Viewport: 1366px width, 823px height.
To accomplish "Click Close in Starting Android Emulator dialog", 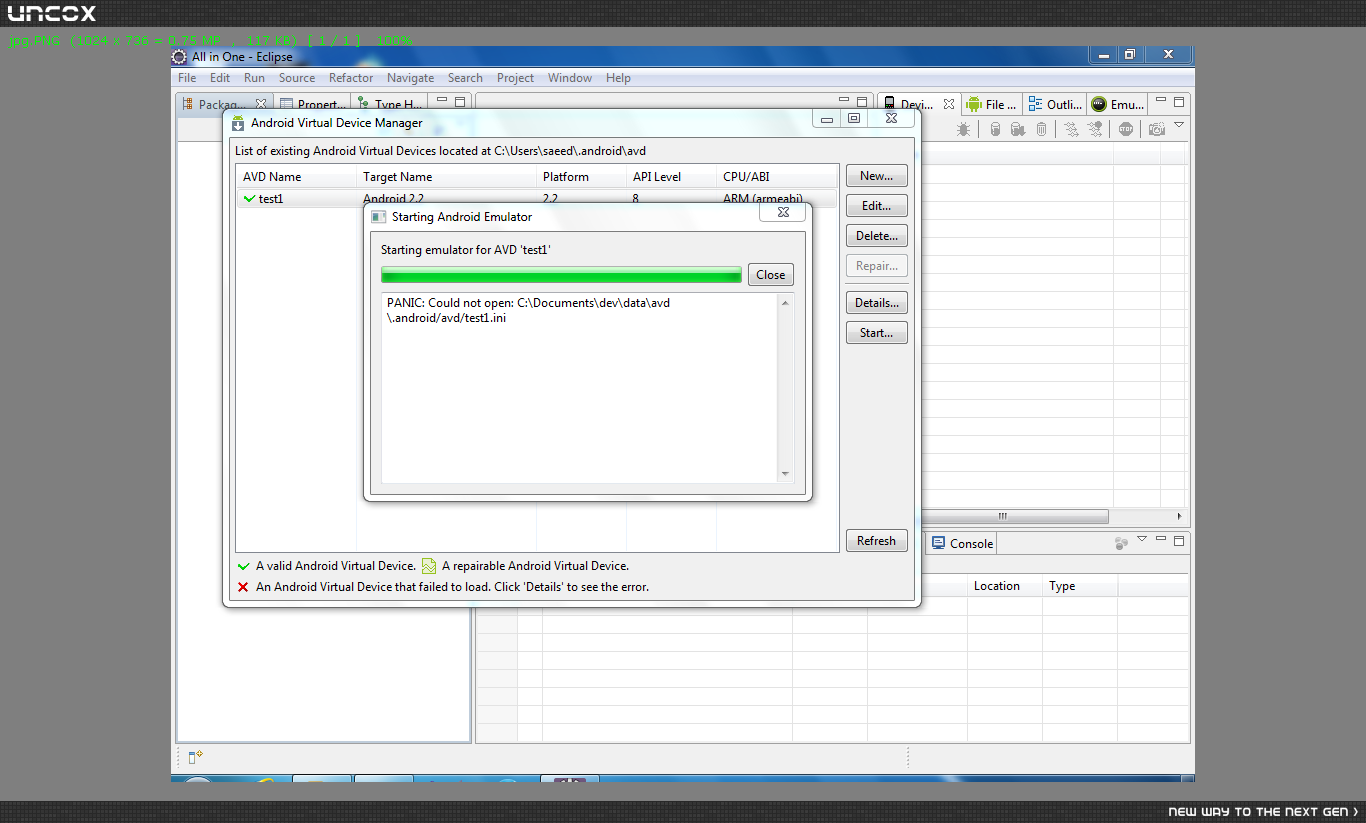I will pos(770,275).
